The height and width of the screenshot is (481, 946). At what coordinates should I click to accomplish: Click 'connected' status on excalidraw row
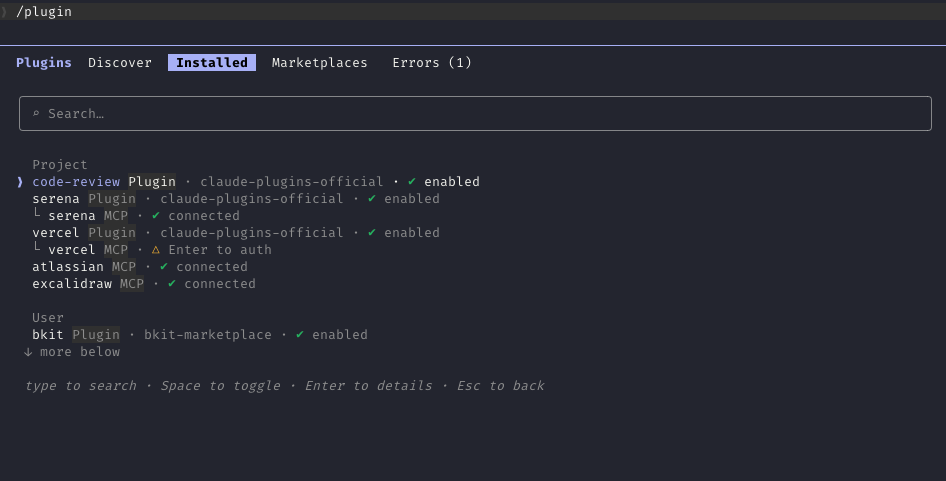tap(220, 284)
